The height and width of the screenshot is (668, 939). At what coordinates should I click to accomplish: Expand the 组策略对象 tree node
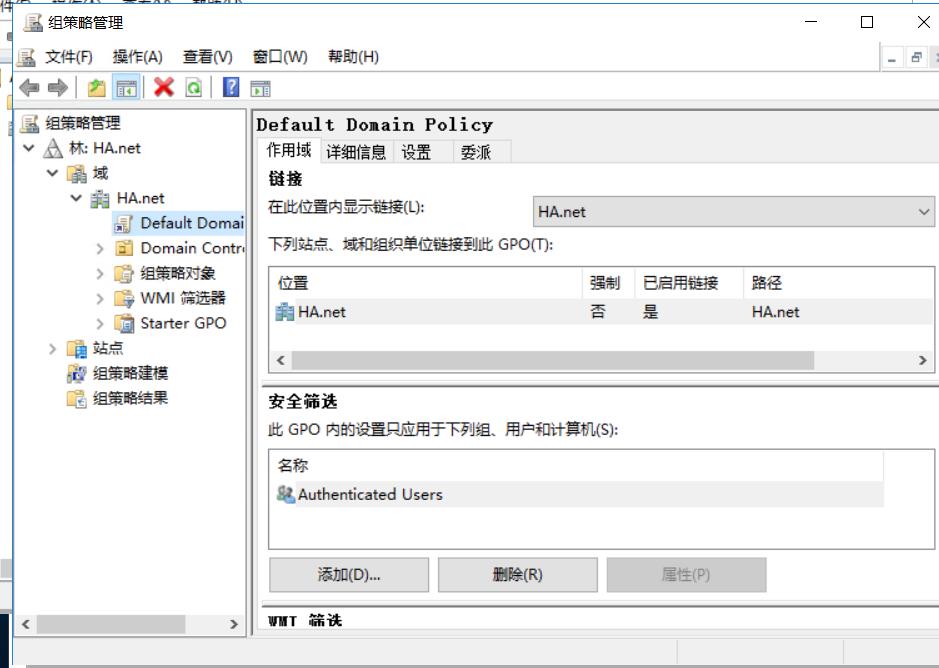tap(100, 273)
